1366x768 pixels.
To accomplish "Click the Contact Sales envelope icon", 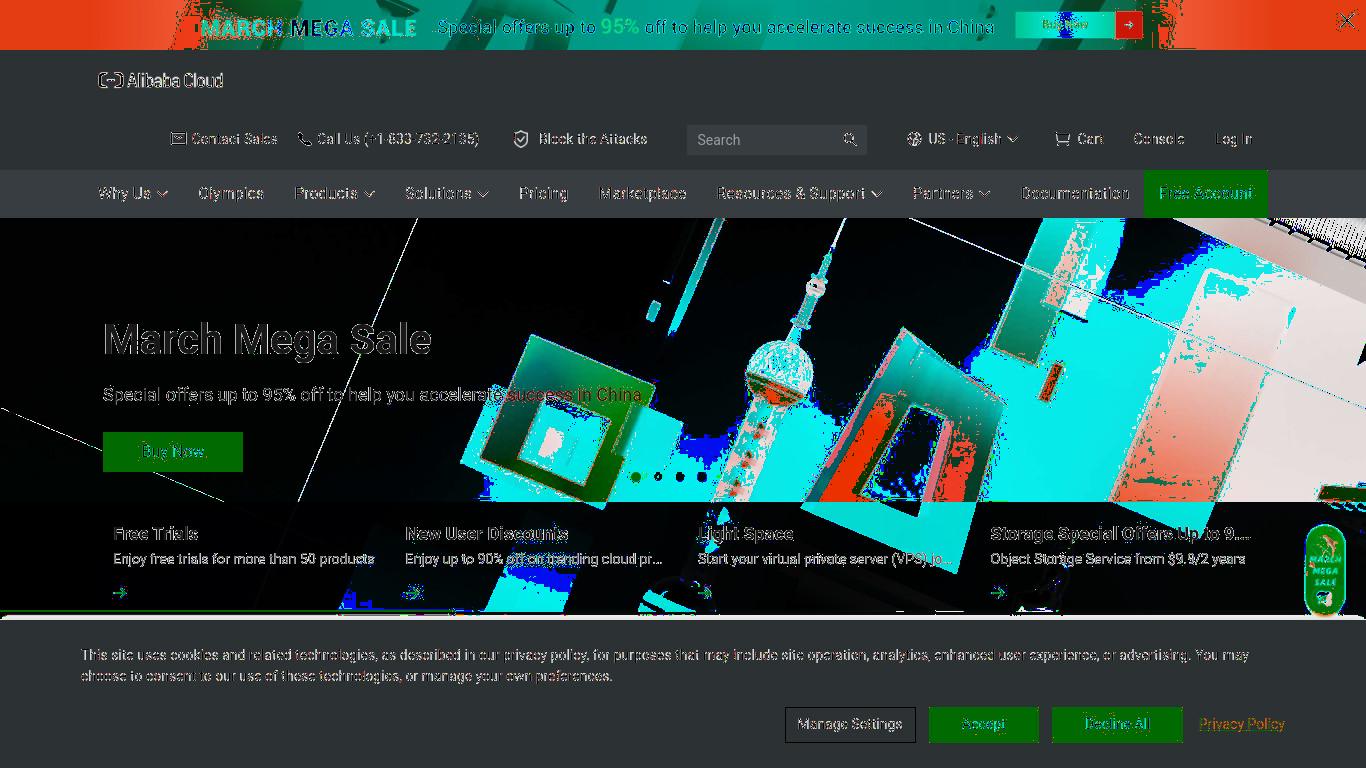I will coord(178,139).
